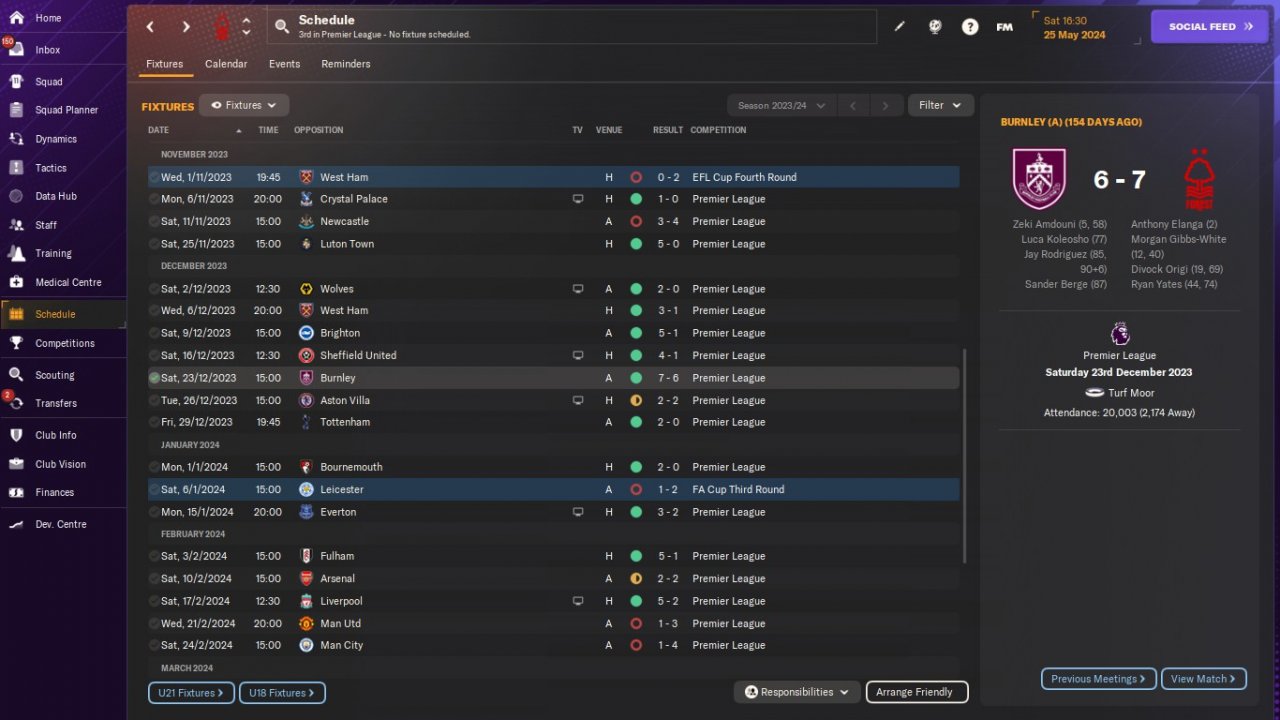Open the Home sidebar icon
Viewport: 1280px width, 720px height.
(x=16, y=18)
